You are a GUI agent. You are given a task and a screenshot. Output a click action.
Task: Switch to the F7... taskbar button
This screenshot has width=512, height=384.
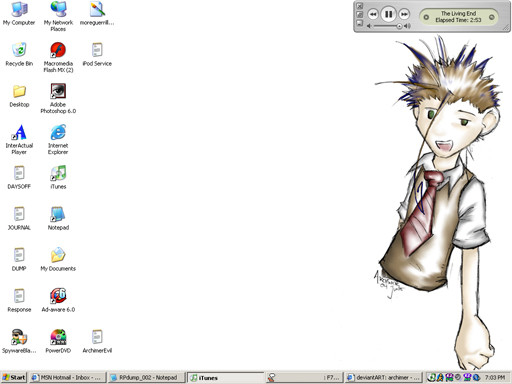(x=305, y=378)
